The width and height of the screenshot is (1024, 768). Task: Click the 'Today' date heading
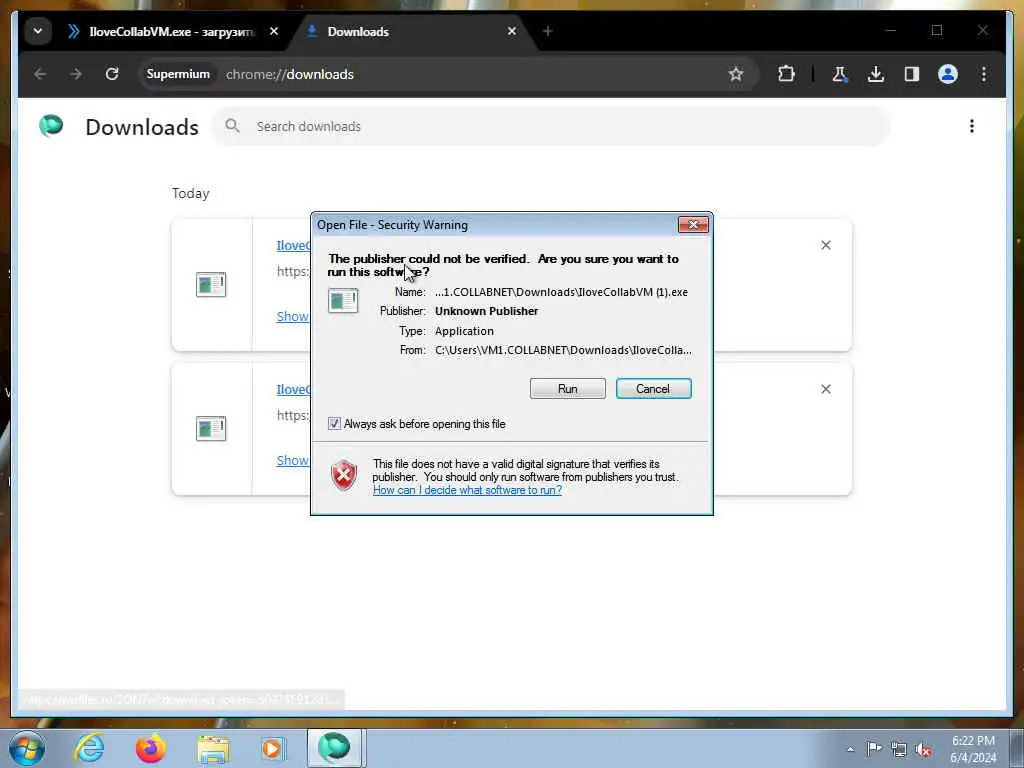click(x=191, y=193)
